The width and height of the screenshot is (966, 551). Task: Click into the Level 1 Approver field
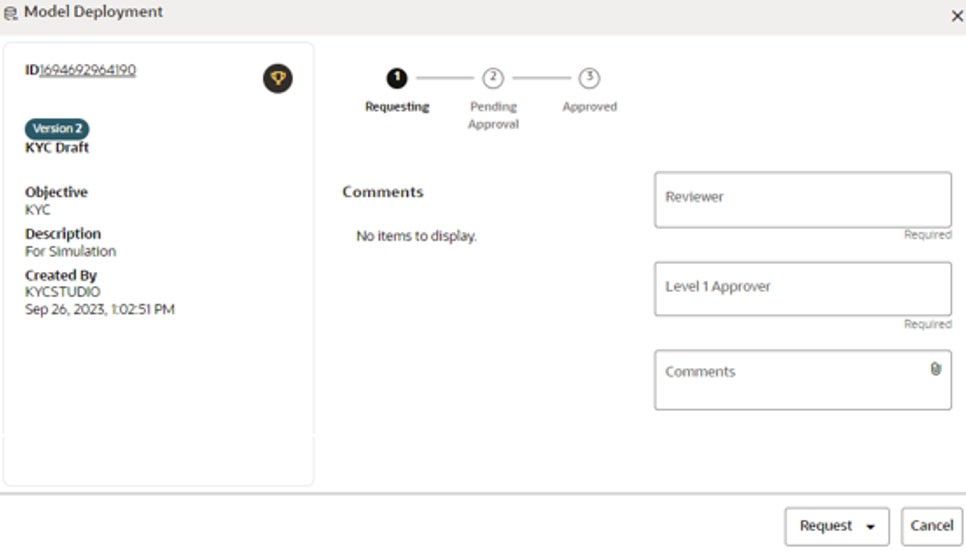[x=803, y=289]
